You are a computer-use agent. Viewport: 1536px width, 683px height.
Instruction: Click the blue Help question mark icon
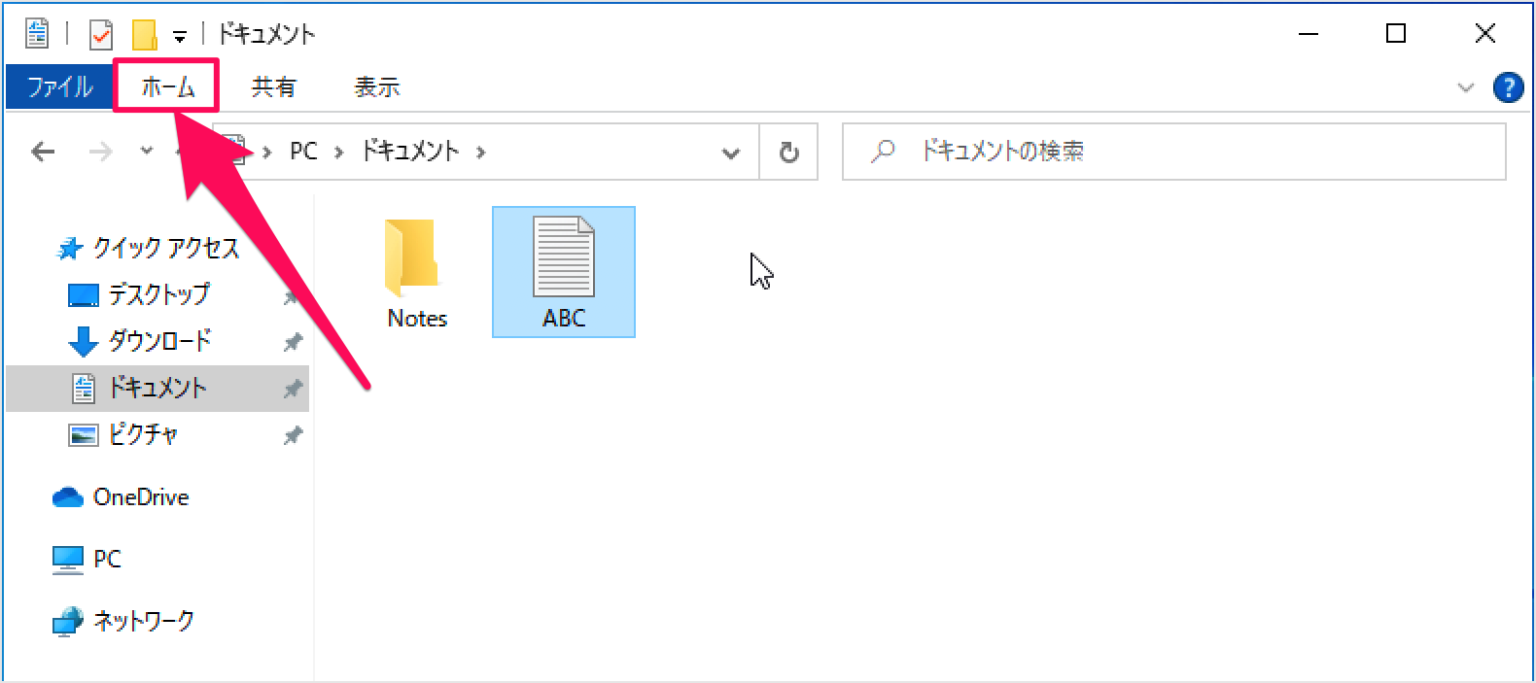tap(1508, 88)
